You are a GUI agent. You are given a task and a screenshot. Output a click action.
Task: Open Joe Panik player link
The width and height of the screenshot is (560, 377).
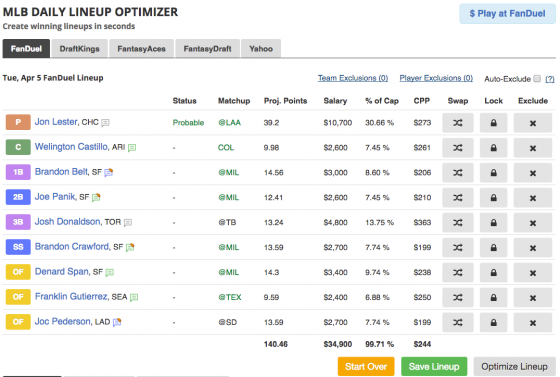(55, 197)
